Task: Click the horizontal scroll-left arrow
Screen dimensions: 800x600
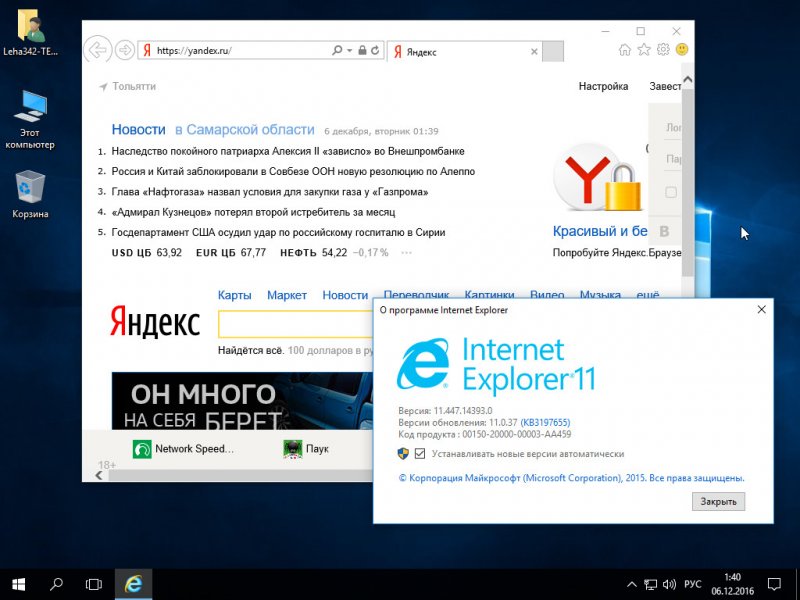Action: click(x=99, y=476)
